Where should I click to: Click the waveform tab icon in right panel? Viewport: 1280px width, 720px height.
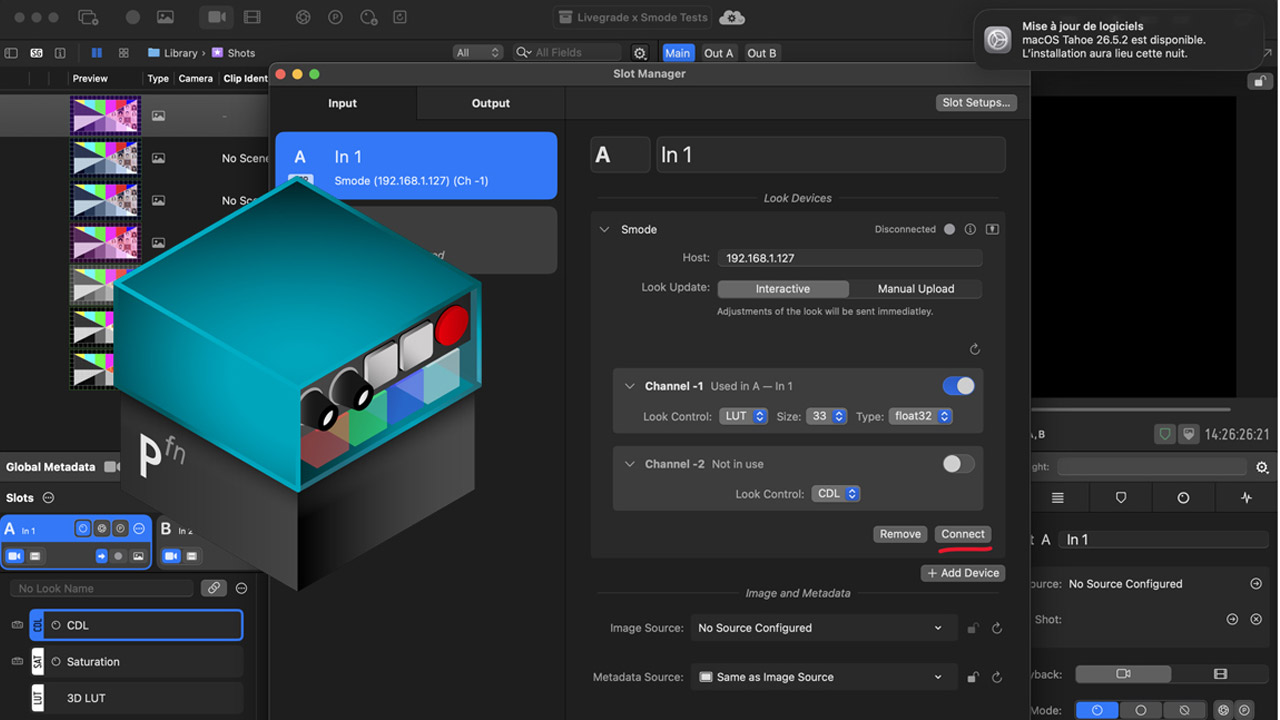(1246, 497)
